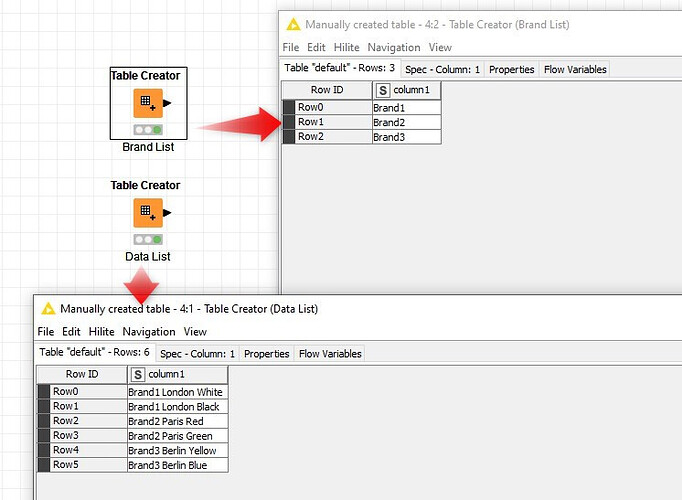Click Row3 hilite marker in Data List table
682x500 pixels.
point(44,435)
